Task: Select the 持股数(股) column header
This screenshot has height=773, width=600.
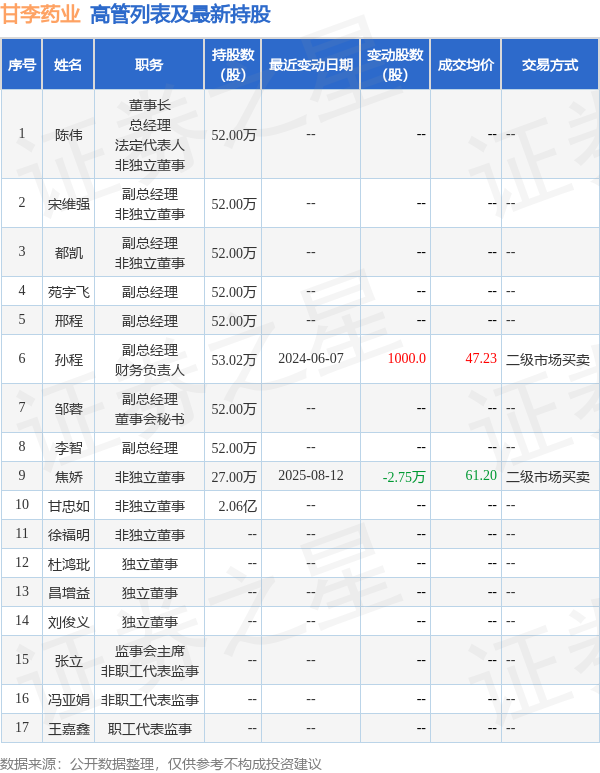Action: [233, 65]
